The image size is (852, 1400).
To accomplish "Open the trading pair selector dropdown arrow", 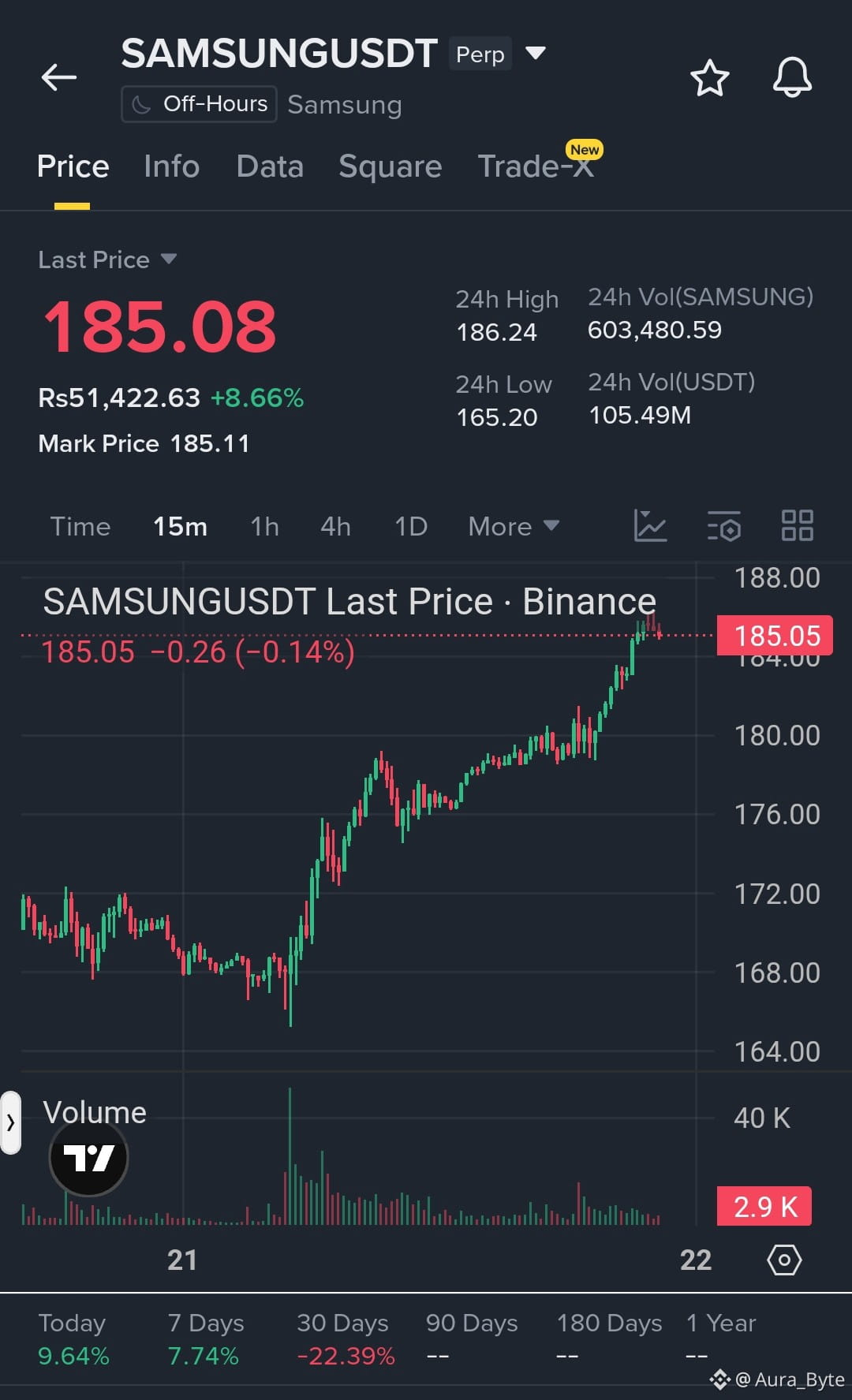I will point(536,54).
